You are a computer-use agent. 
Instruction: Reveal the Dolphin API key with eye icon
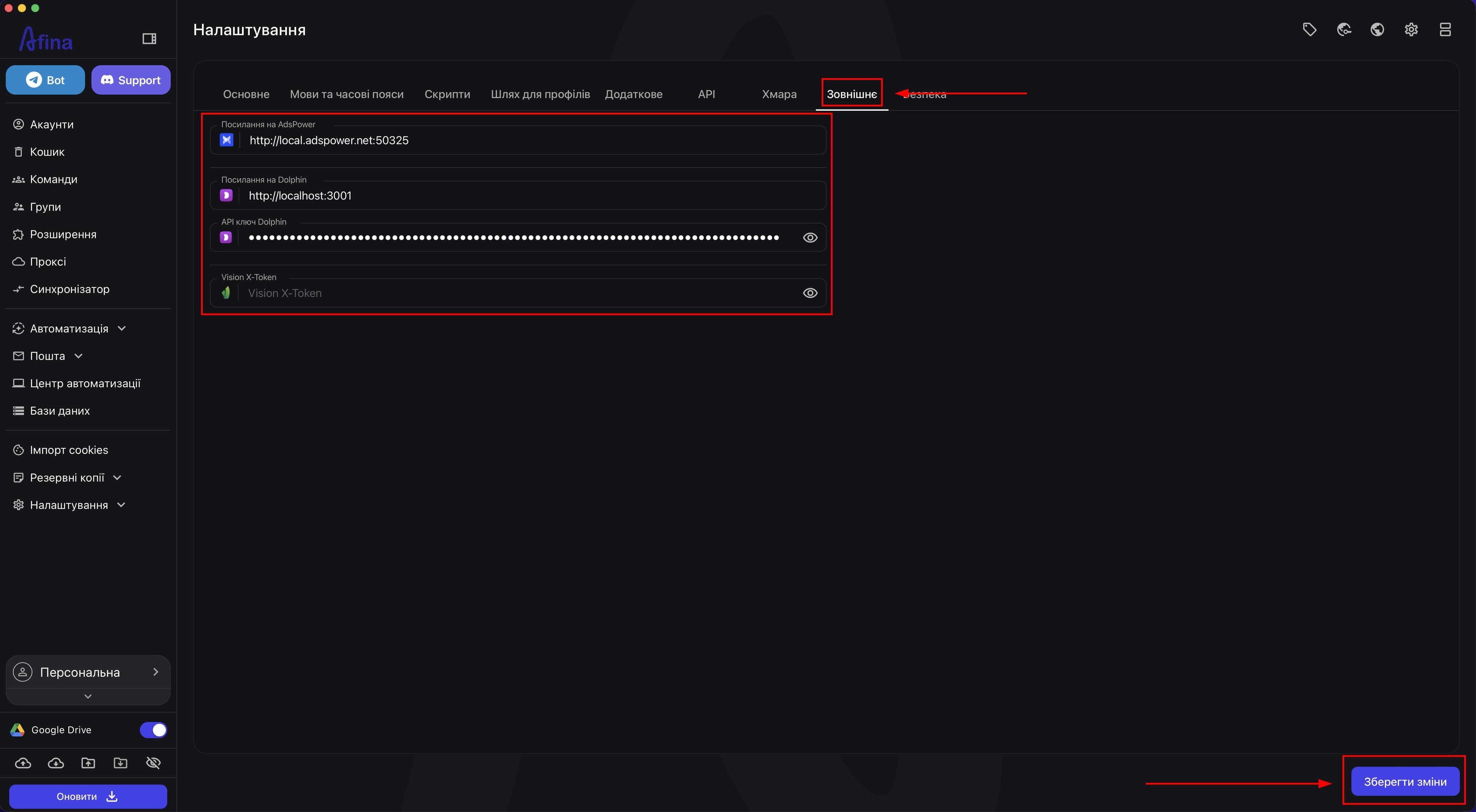pos(809,237)
